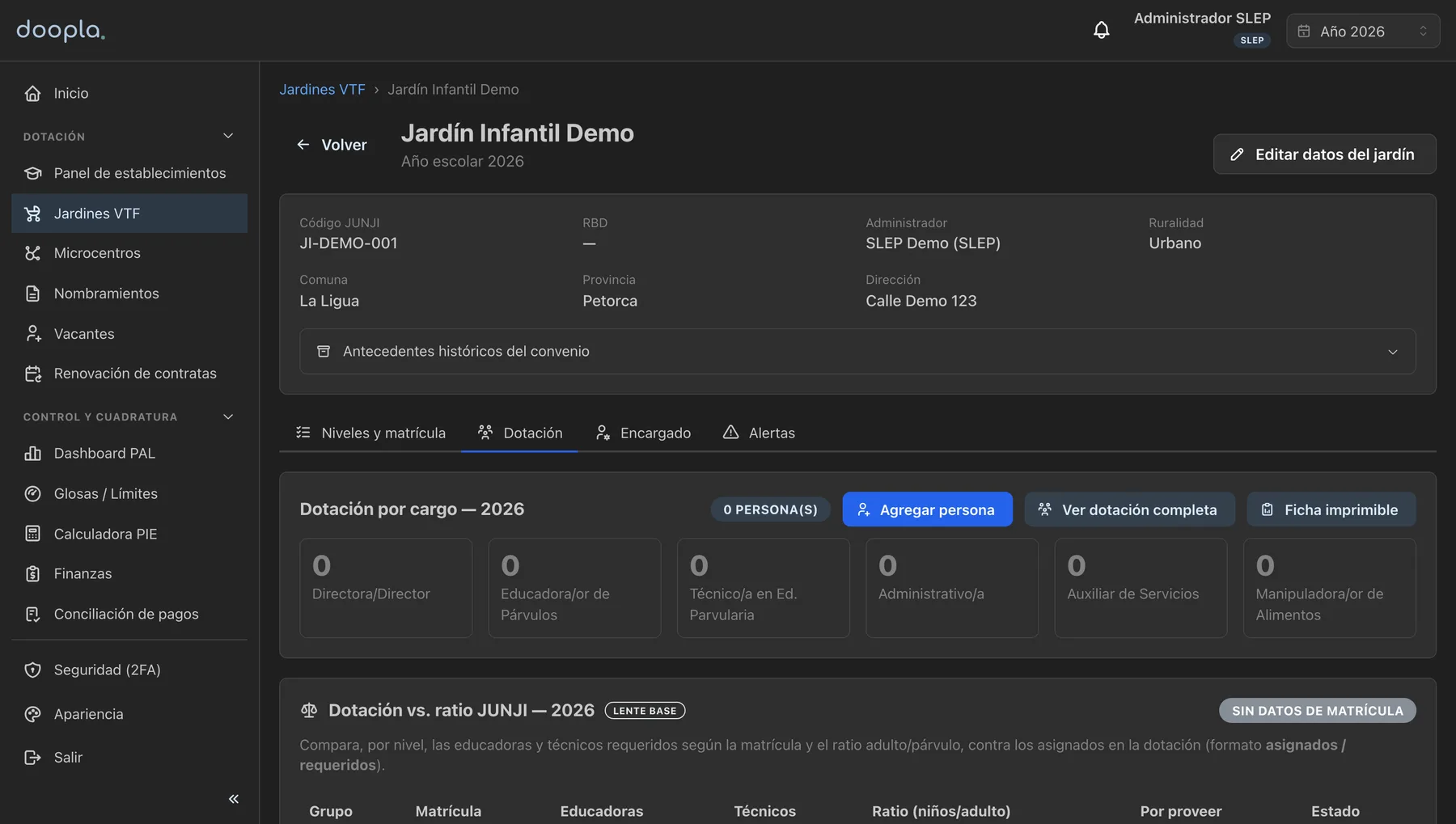Click the doopla logo
This screenshot has width=1456, height=824.
[61, 30]
